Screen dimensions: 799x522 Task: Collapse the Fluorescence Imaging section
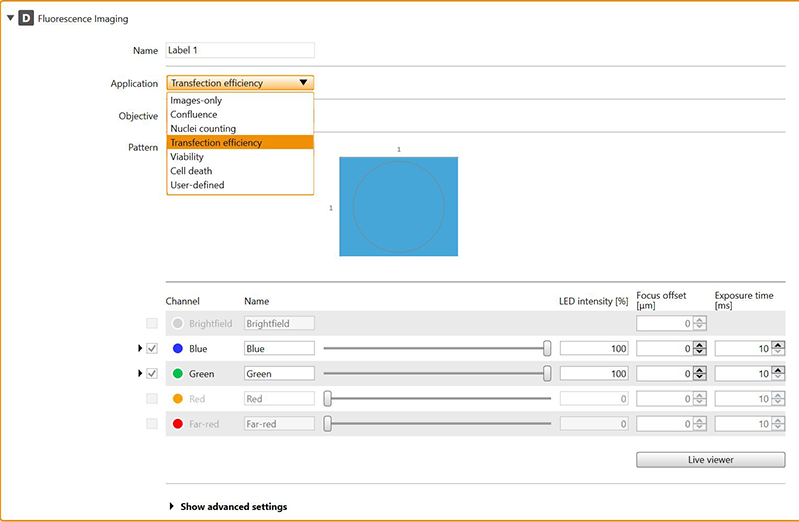(x=11, y=19)
